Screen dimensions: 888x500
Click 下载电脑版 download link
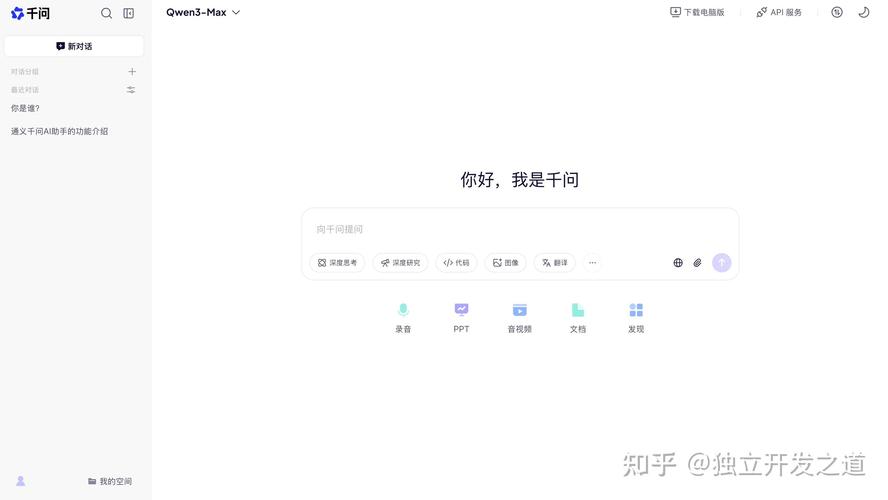(x=697, y=12)
